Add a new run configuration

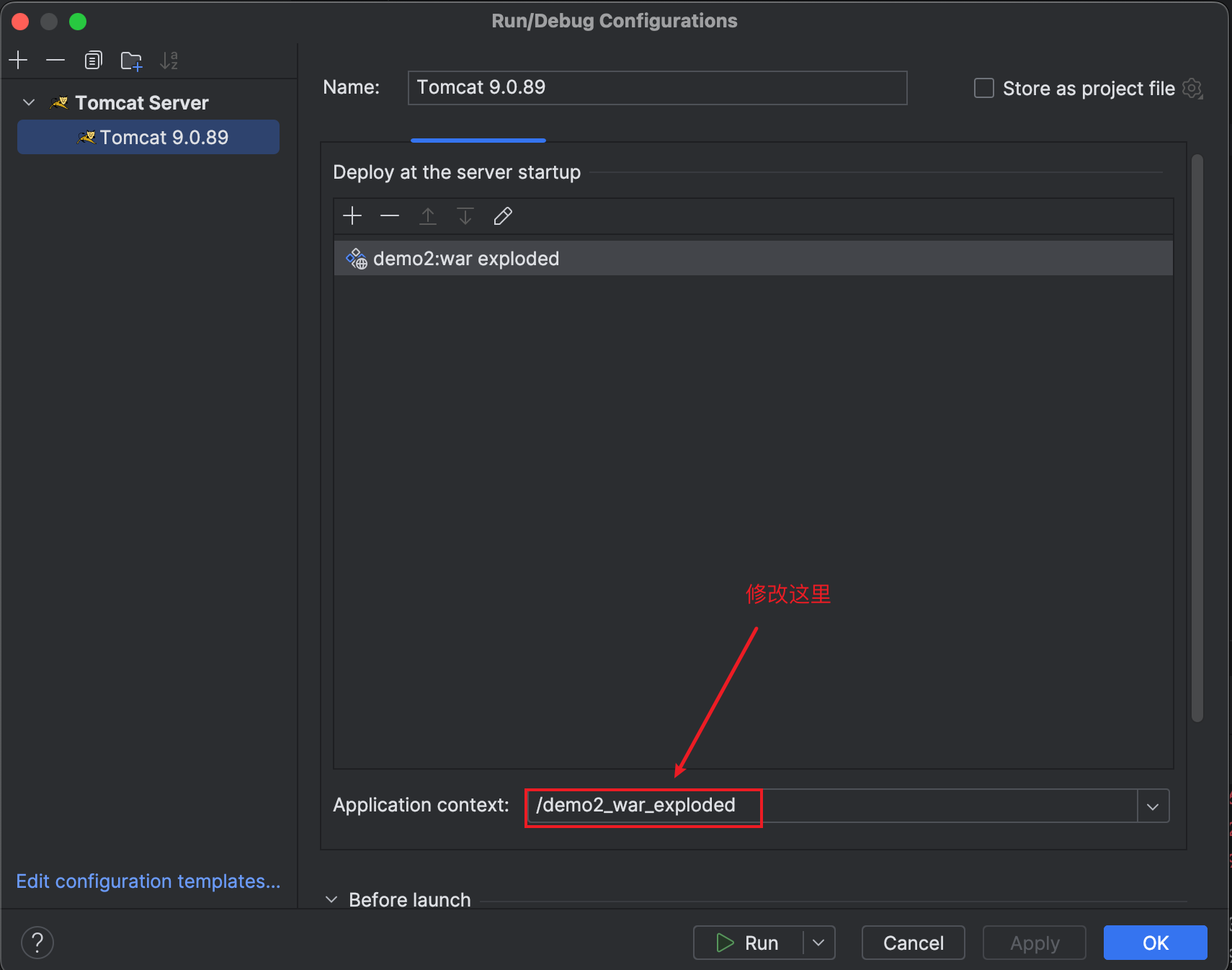click(x=18, y=60)
